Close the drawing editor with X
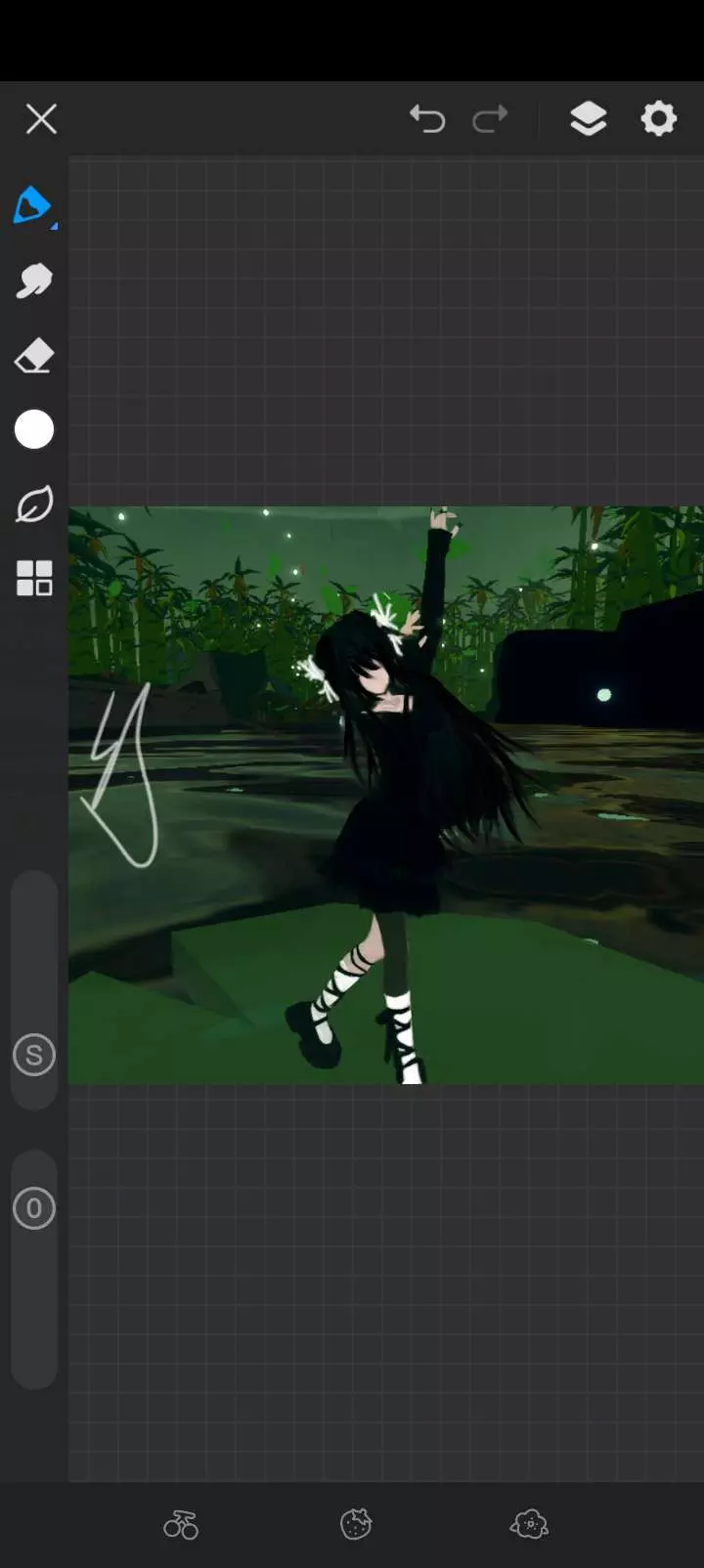The width and height of the screenshot is (704, 1568). click(41, 119)
